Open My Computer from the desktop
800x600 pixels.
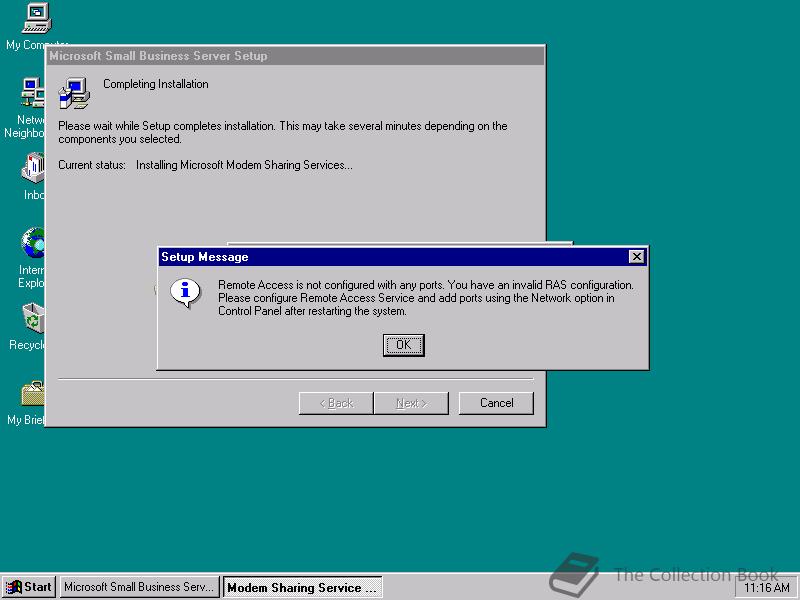pos(35,18)
